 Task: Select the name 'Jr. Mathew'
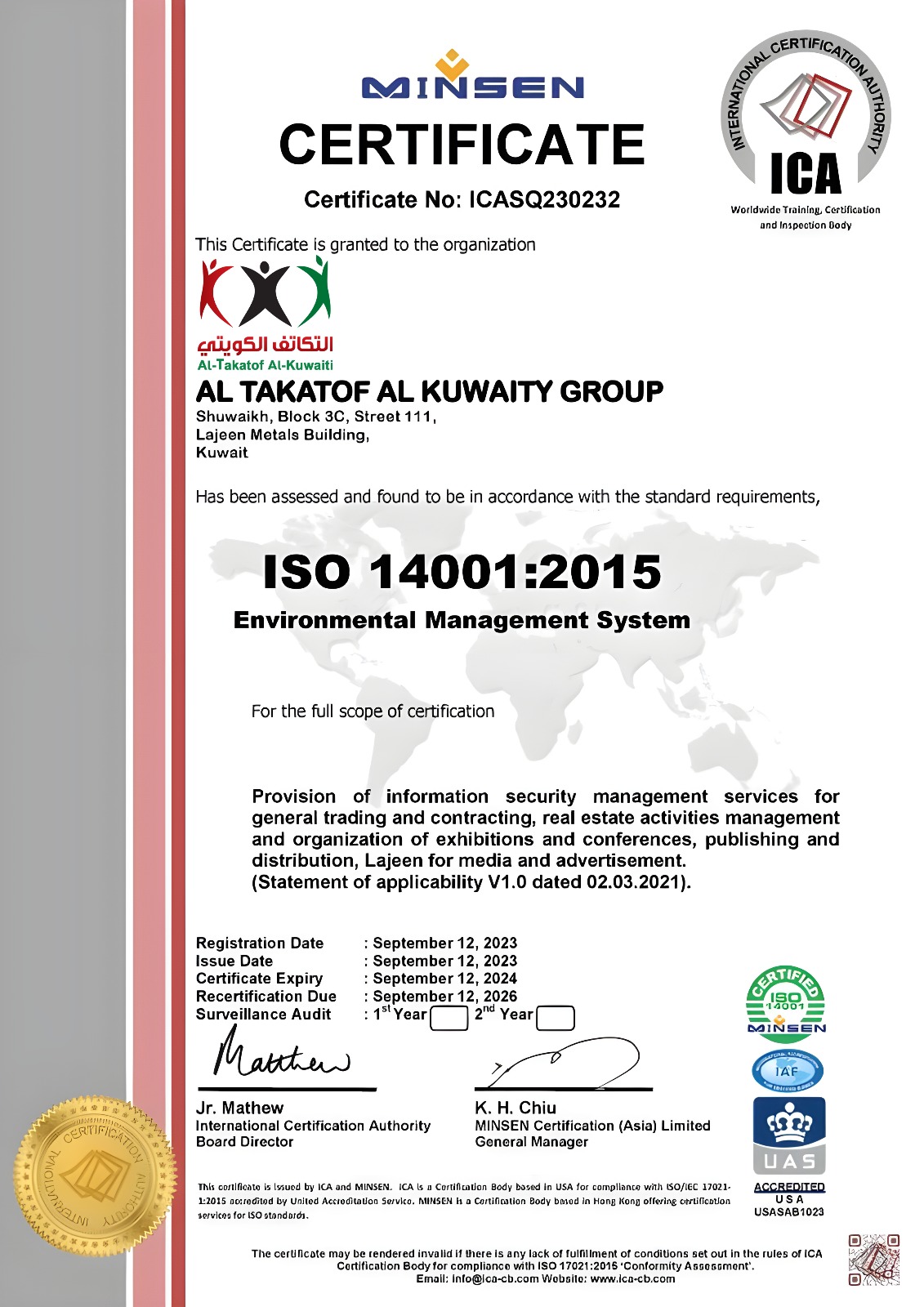click(x=239, y=1108)
